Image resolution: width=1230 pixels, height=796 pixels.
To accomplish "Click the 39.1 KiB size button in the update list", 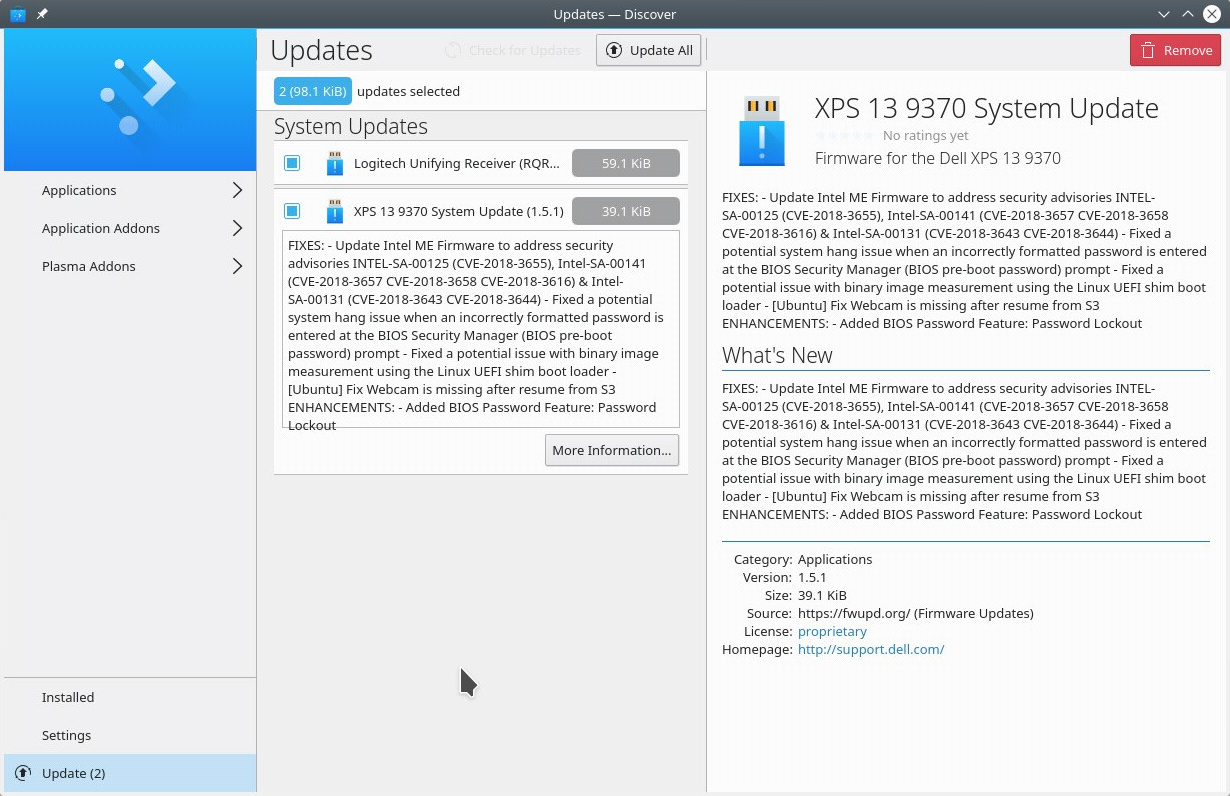I will pos(626,211).
